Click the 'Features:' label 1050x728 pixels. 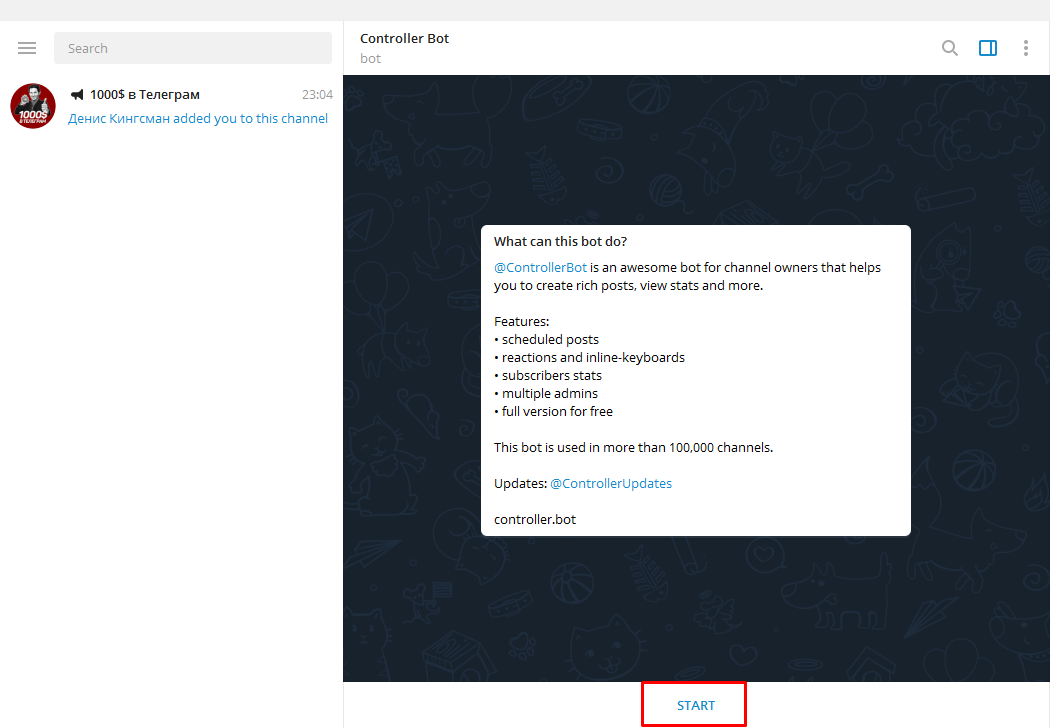[522, 321]
